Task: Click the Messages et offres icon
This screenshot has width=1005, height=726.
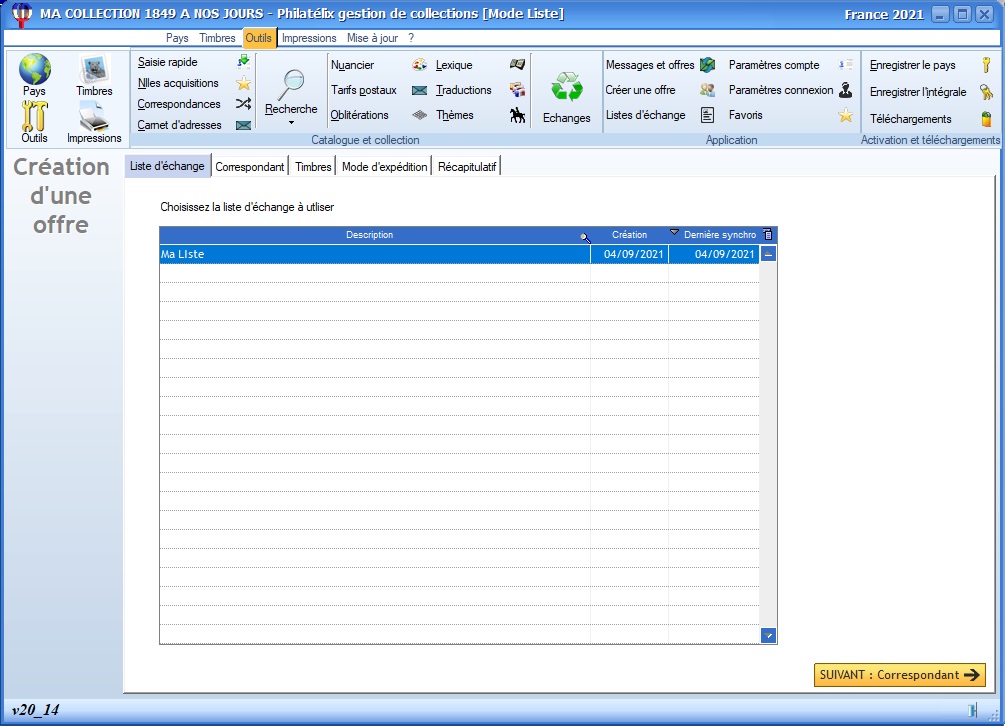Action: tap(707, 65)
